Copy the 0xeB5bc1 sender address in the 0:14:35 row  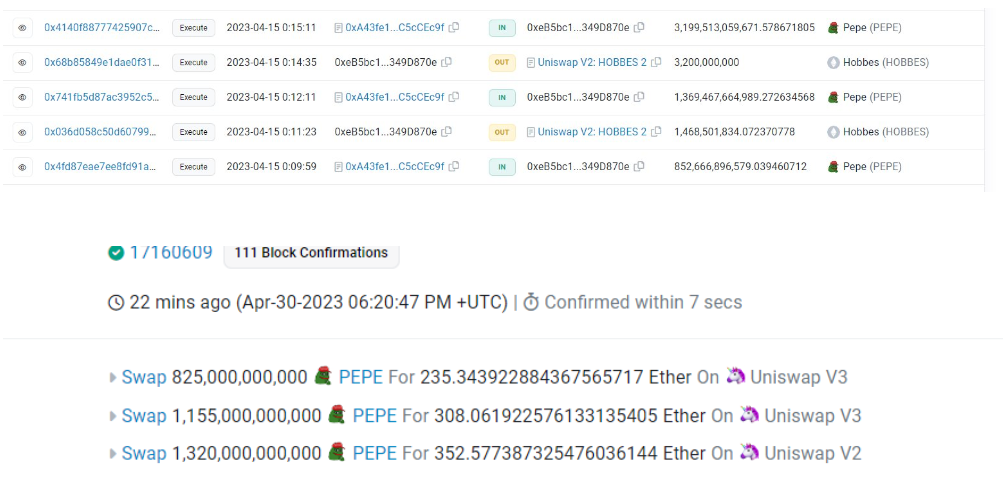pos(446,62)
